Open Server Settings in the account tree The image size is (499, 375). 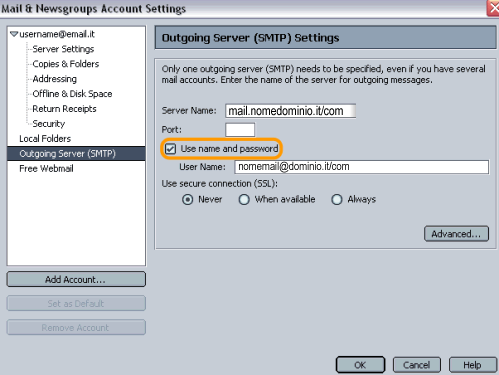63,49
